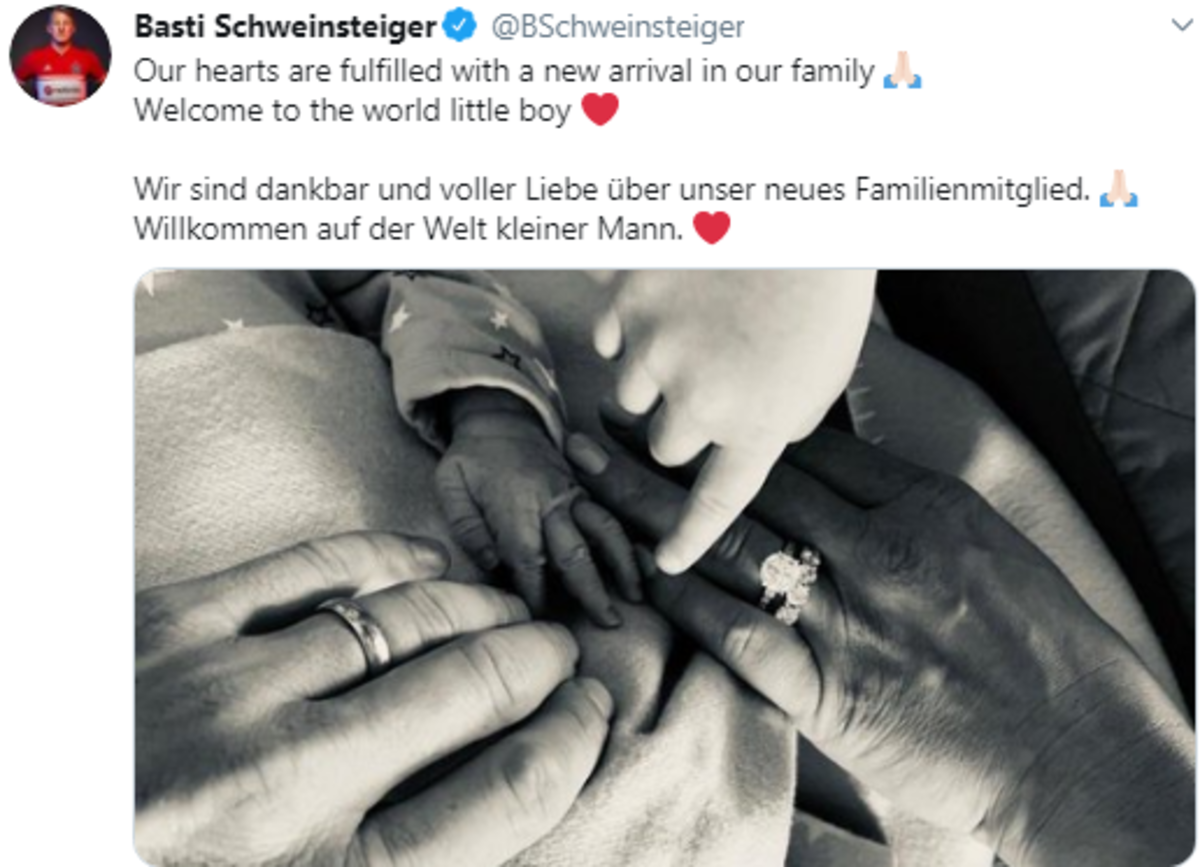Viewport: 1200px width, 867px height.
Task: Click red heart after 'kleiner Mann.'
Action: (x=711, y=229)
